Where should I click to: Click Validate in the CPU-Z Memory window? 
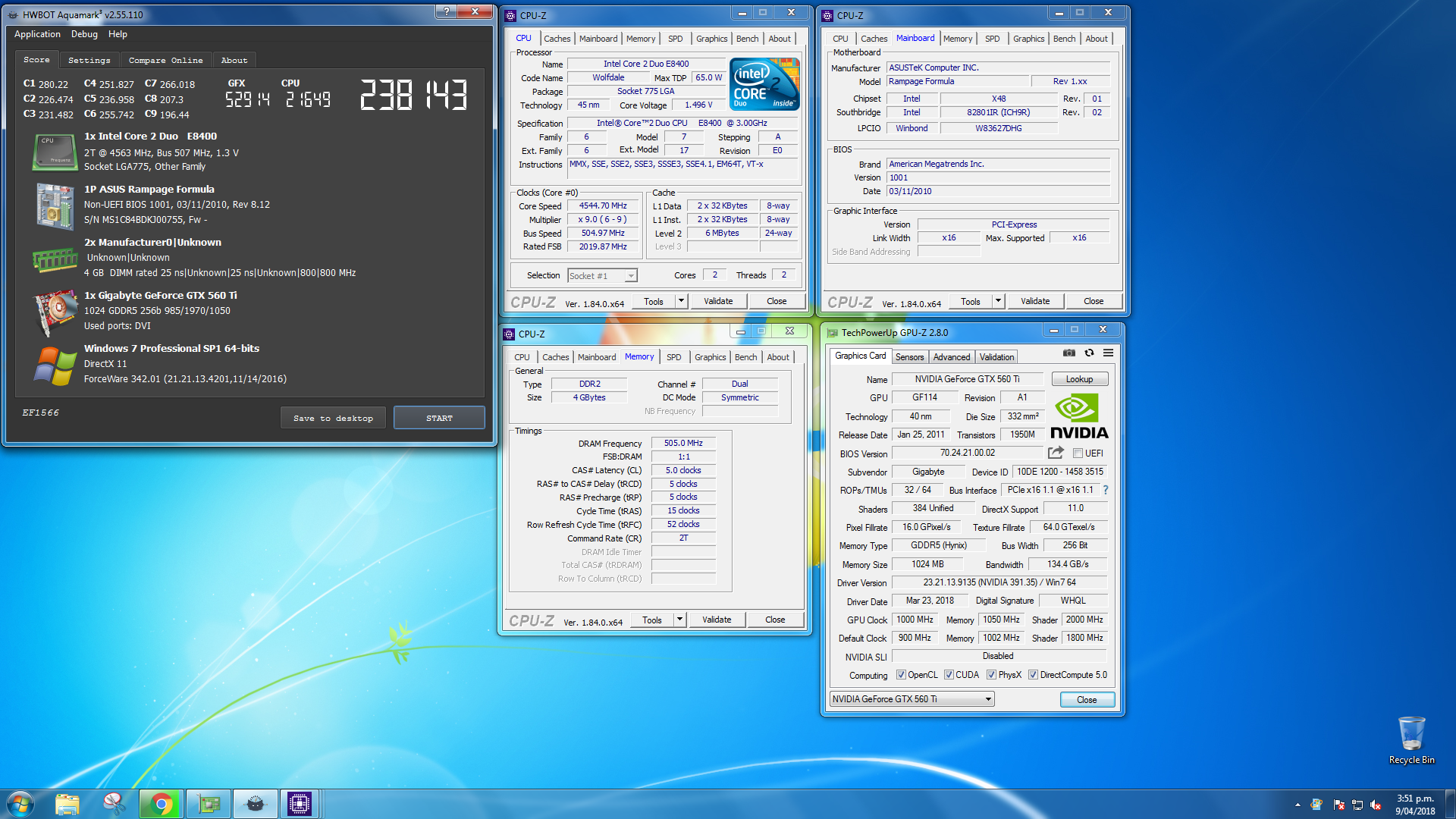coord(717,620)
